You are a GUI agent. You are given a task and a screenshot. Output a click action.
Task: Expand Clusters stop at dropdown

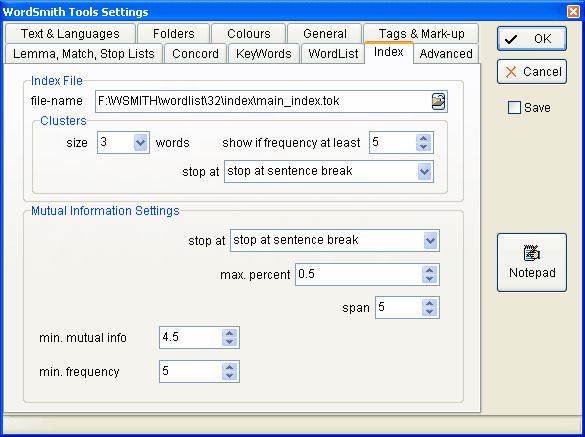424,172
